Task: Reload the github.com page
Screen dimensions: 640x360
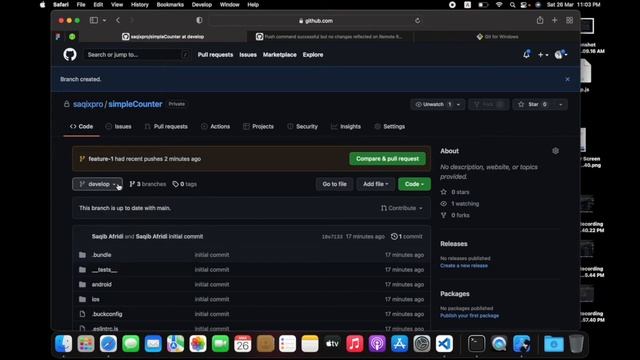Action: pyautogui.click(x=417, y=21)
